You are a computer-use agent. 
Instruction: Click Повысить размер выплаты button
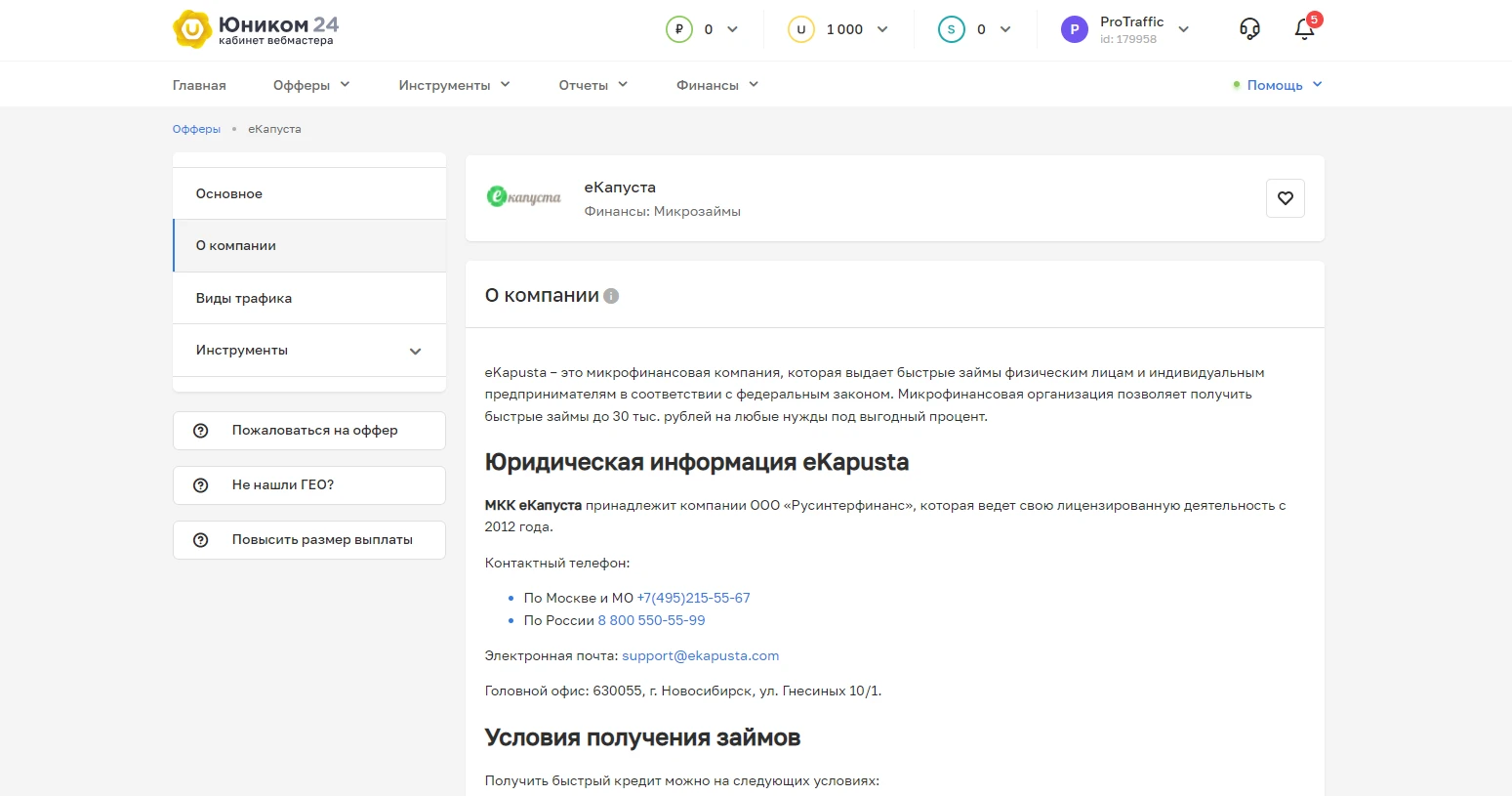pos(309,540)
